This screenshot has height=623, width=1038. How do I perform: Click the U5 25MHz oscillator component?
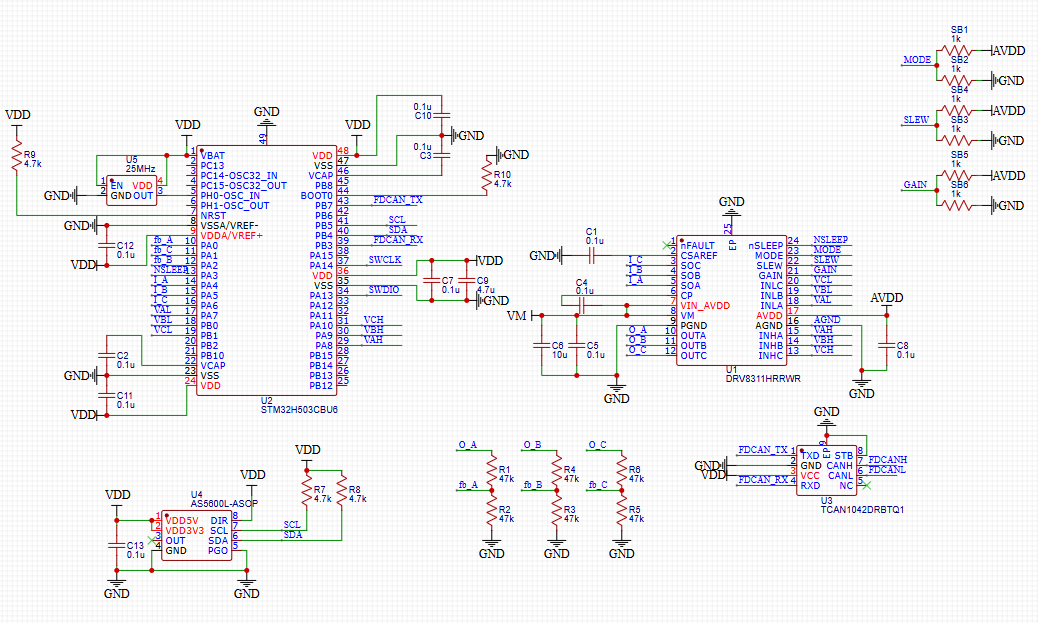pos(131,190)
